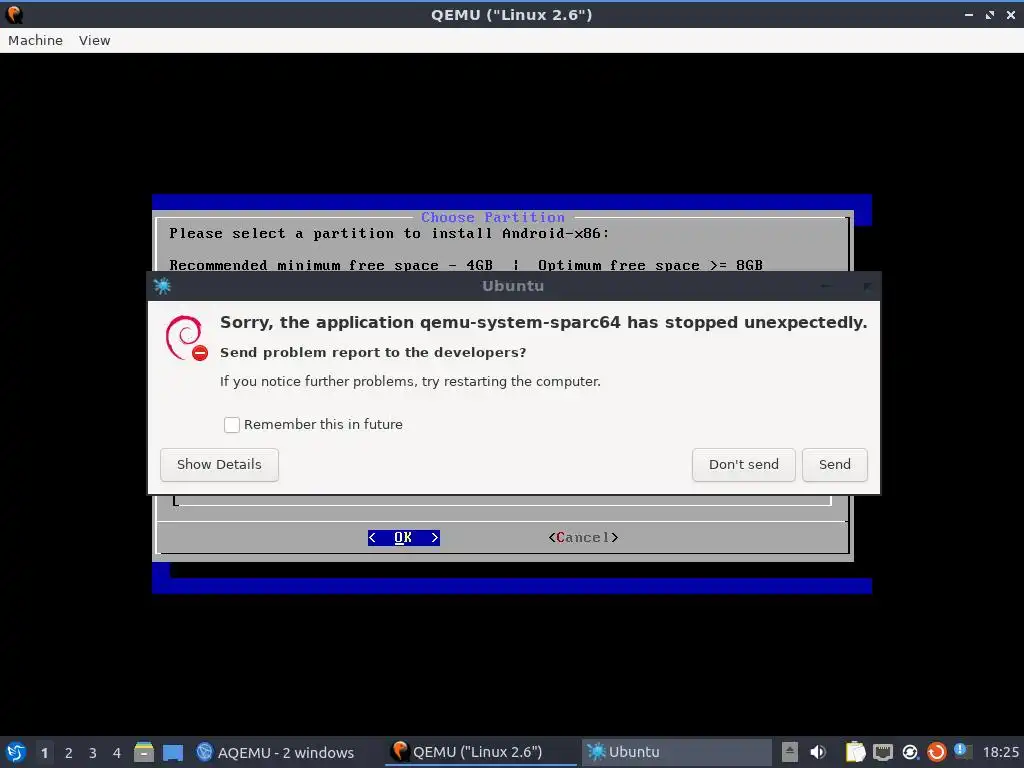
Task: Tick the 'Remember this in future' checkbox
Action: (x=231, y=424)
